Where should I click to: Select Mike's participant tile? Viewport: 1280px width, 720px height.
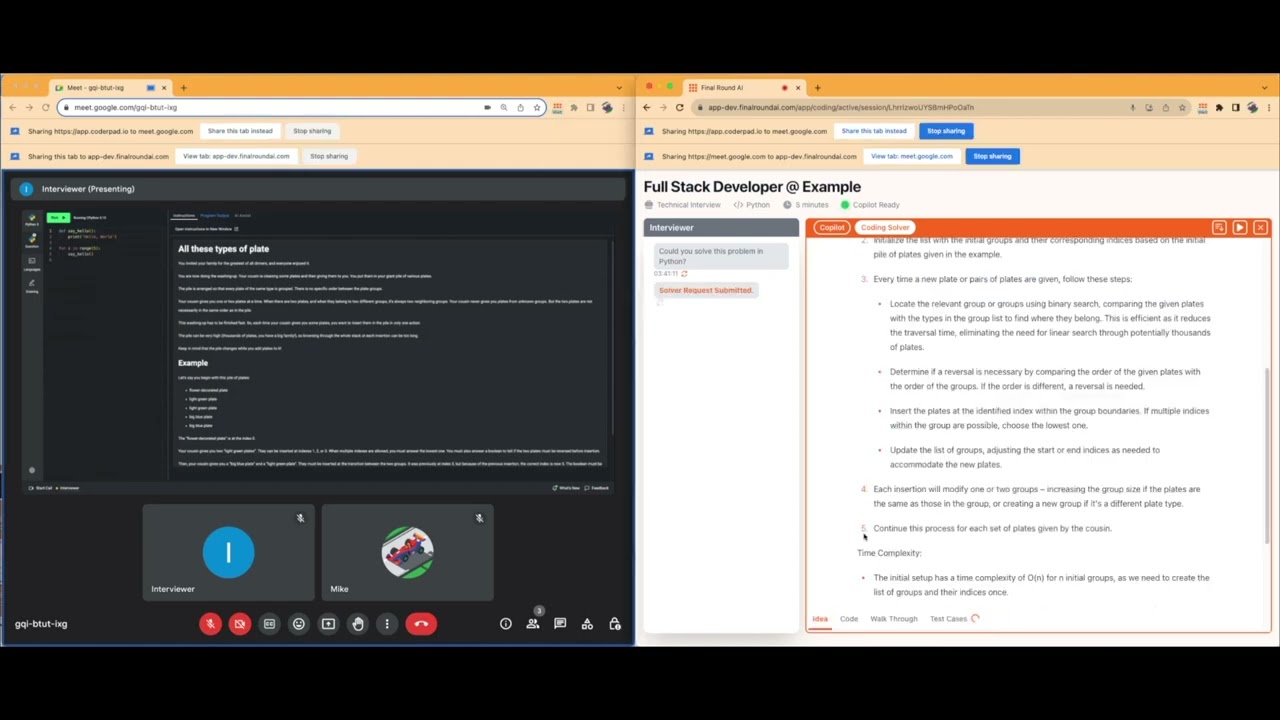tap(407, 552)
